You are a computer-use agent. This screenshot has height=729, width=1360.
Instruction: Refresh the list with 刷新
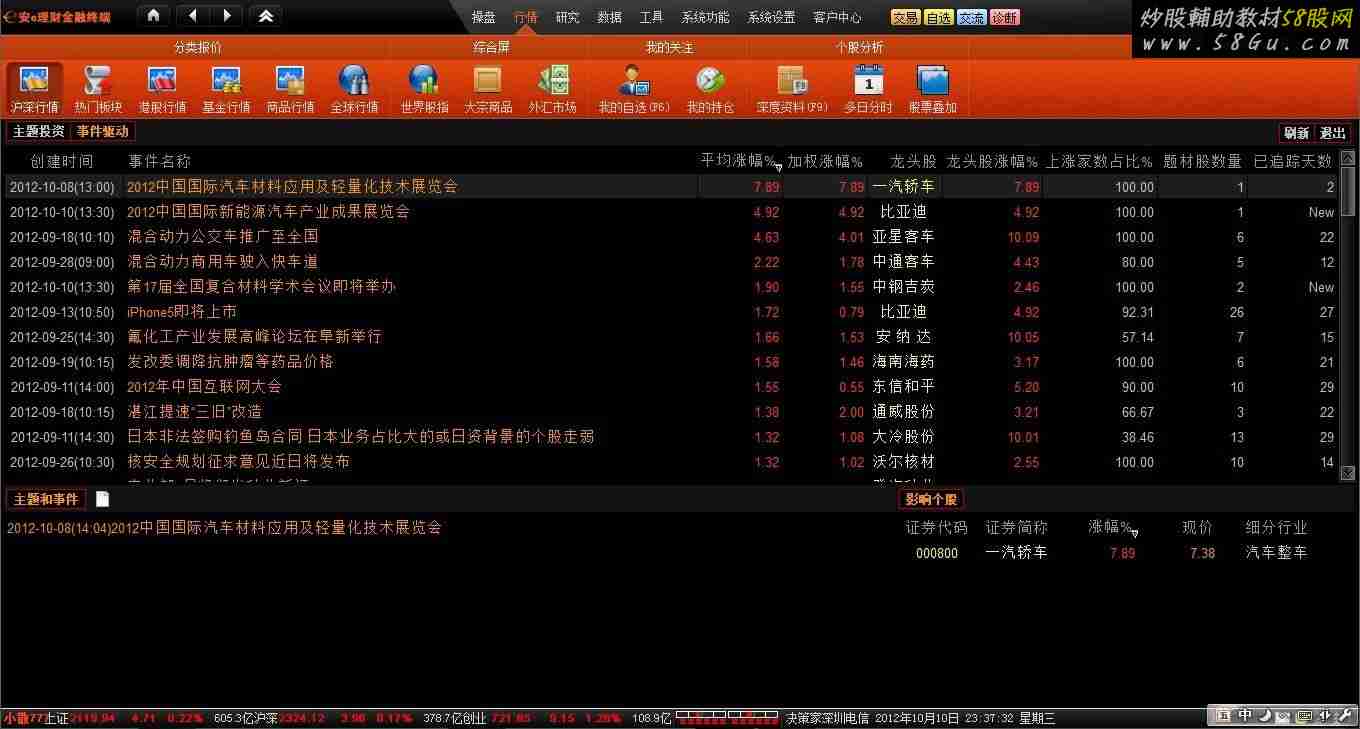[x=1296, y=132]
